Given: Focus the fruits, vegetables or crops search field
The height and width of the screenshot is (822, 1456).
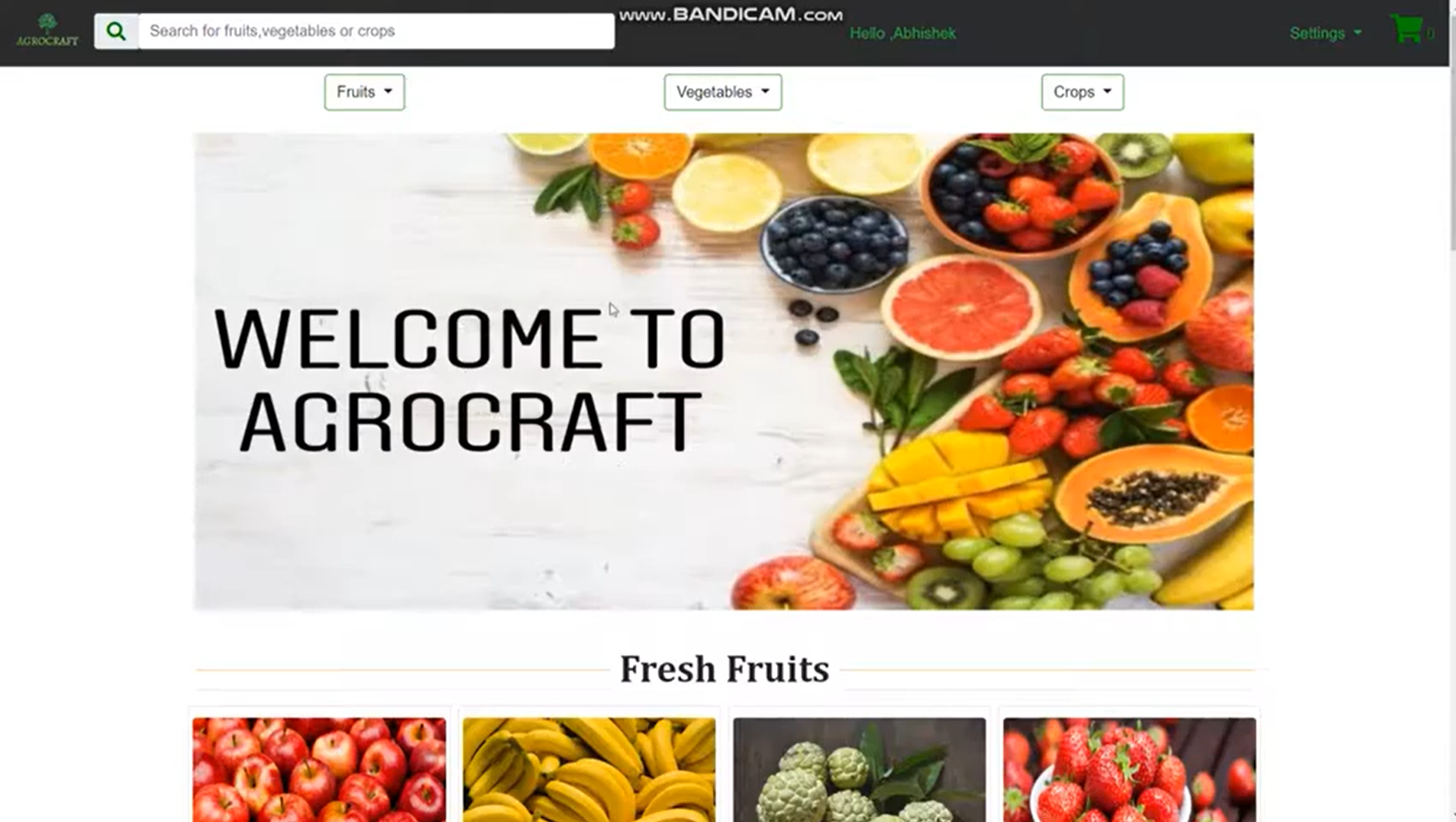Looking at the screenshot, I should click(x=376, y=31).
